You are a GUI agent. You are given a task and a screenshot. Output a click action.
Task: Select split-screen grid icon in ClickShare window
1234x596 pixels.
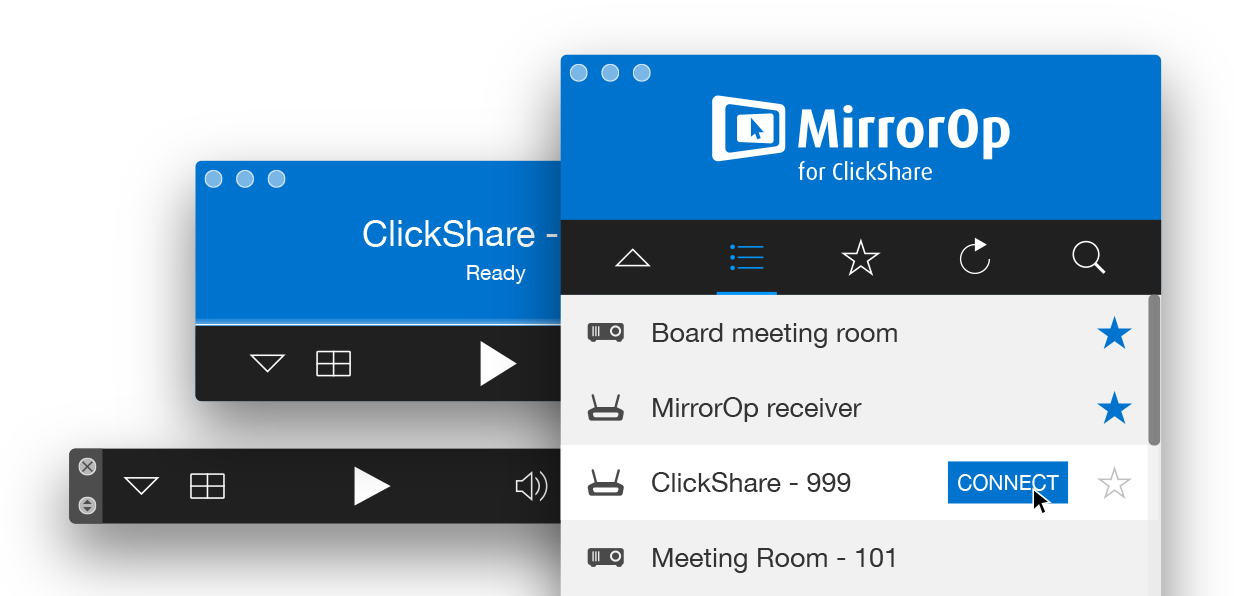pos(333,364)
